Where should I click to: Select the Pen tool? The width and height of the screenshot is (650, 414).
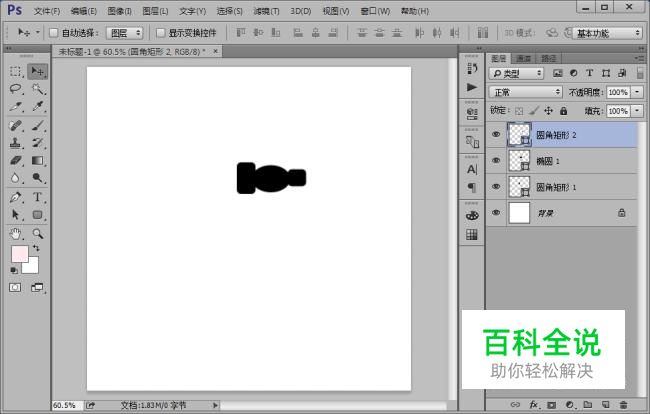tap(16, 196)
